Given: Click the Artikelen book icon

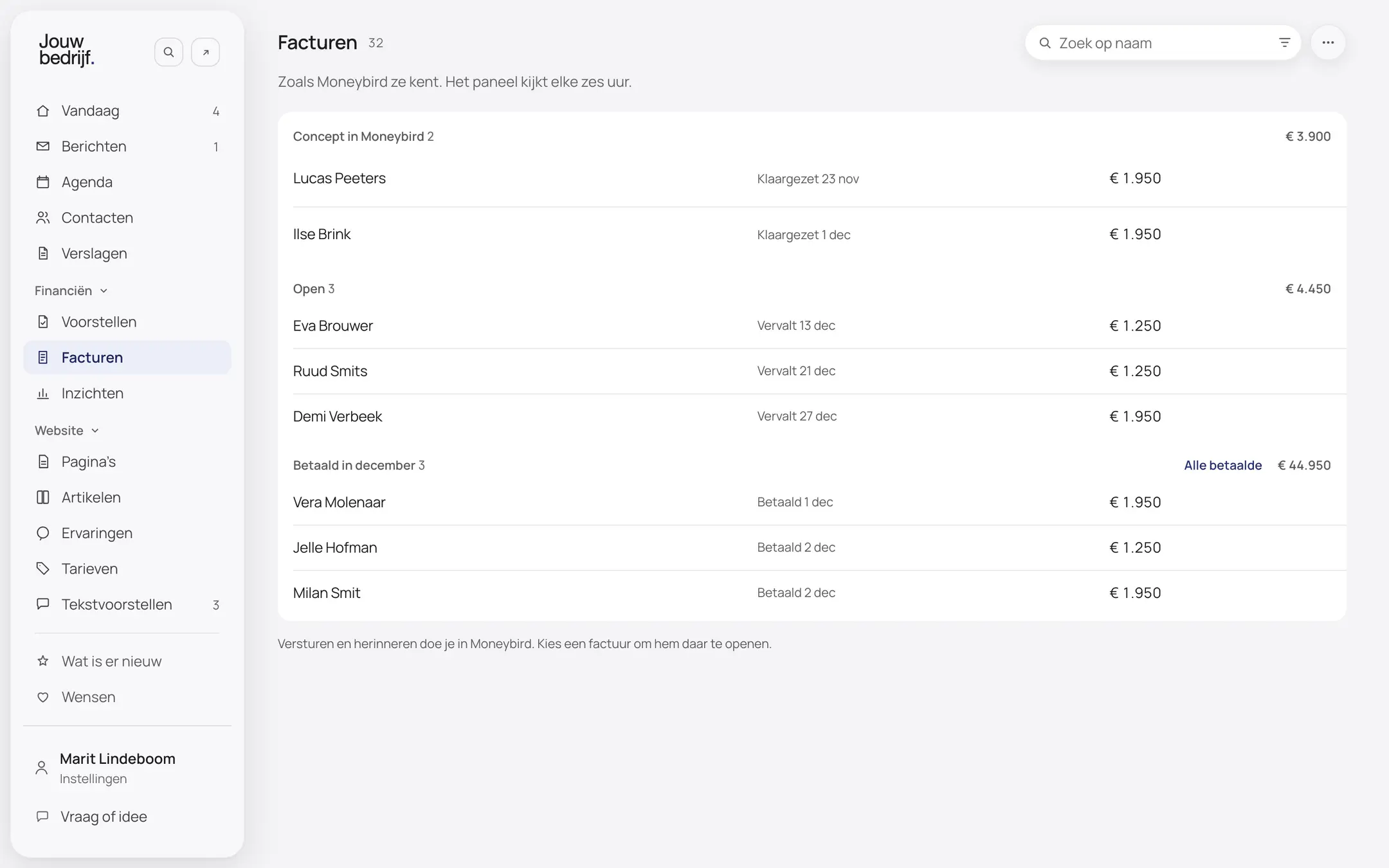Looking at the screenshot, I should 43,498.
